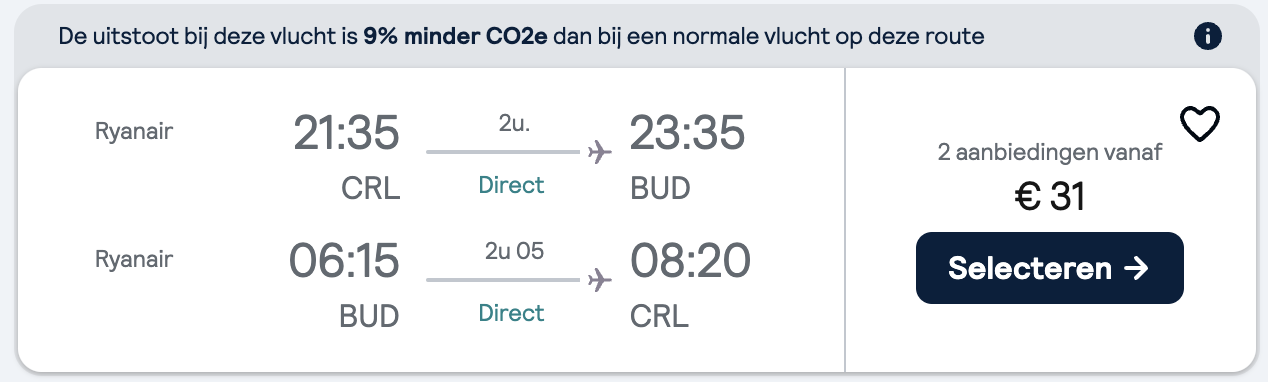Click the return flight airplane icon

600,280
